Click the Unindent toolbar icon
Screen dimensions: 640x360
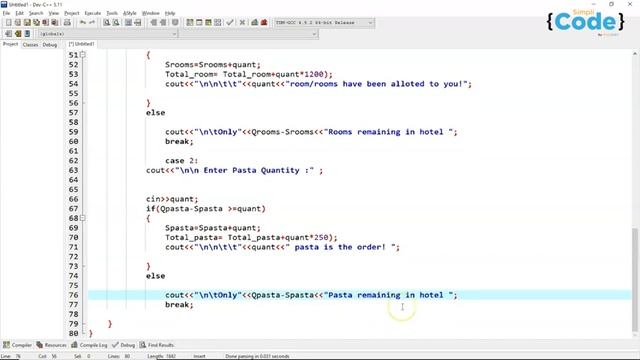pyautogui.click(x=153, y=22)
